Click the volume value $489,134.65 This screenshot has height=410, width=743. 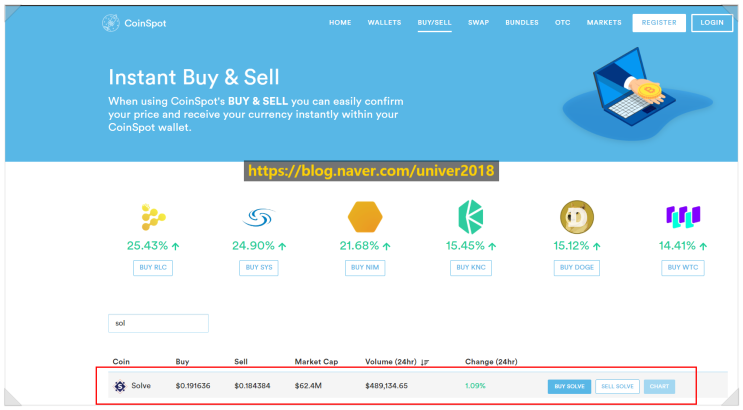point(386,386)
